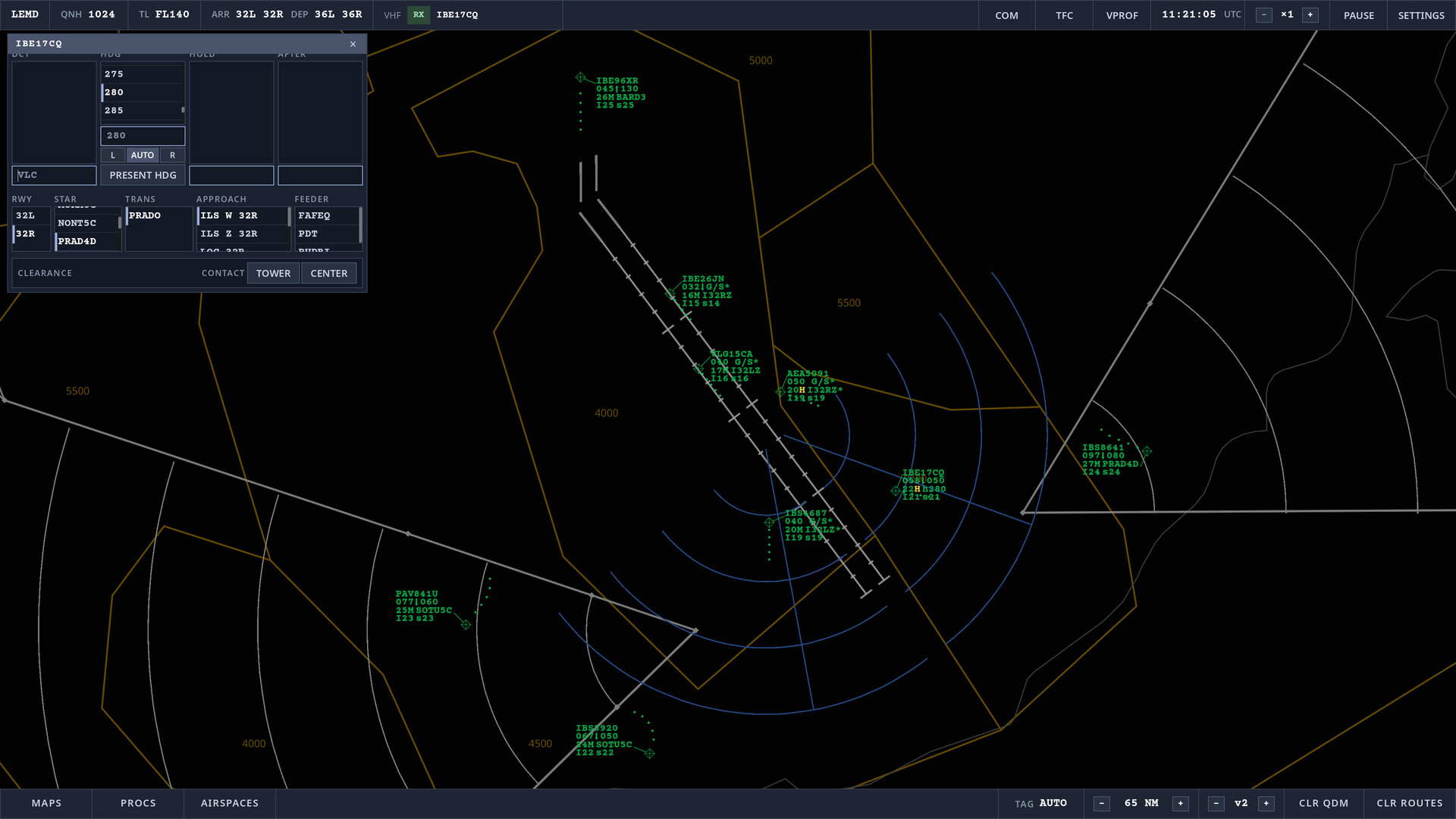Image resolution: width=1456 pixels, height=819 pixels.
Task: Decrease radar range below 65 NM
Action: click(x=1102, y=803)
